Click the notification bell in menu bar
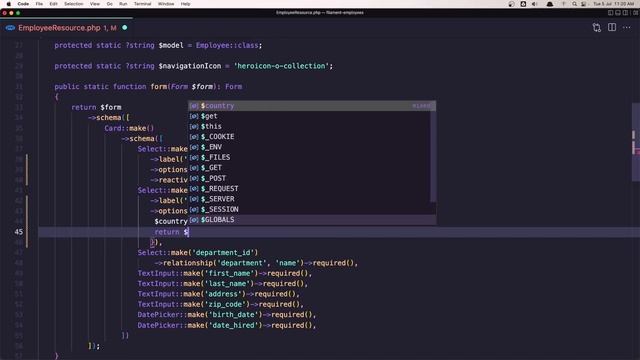The width and height of the screenshot is (640, 360). coord(550,4)
